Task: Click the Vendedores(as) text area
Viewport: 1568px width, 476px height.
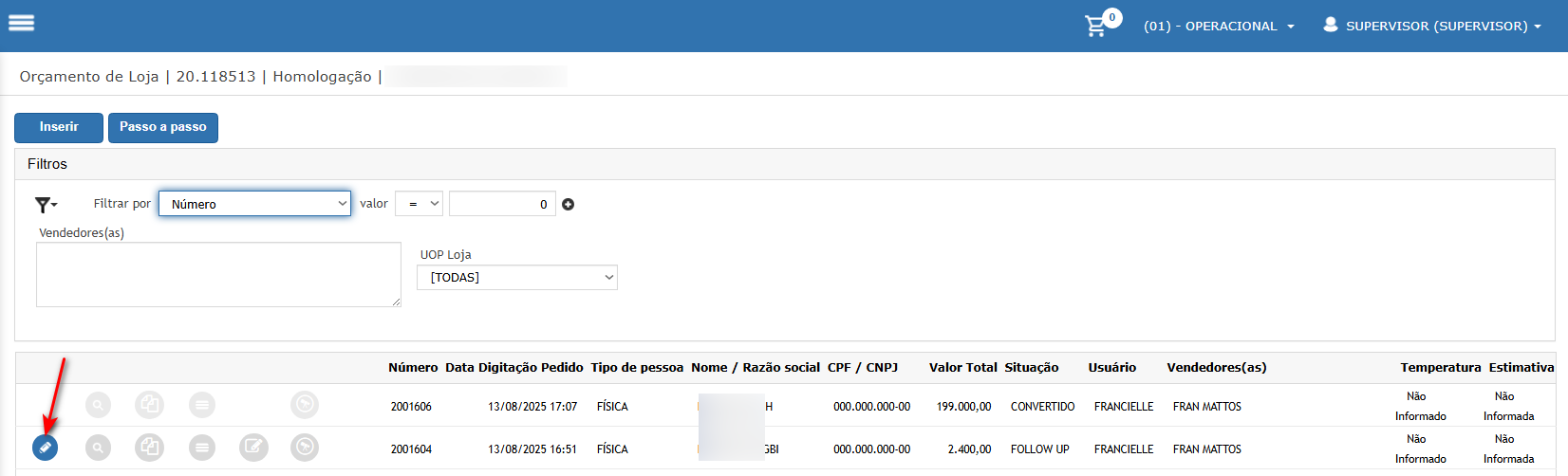Action: [218, 274]
